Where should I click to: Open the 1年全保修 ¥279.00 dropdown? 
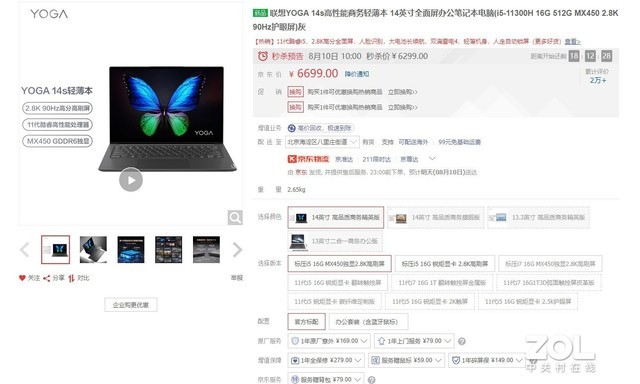pyautogui.click(x=326, y=360)
